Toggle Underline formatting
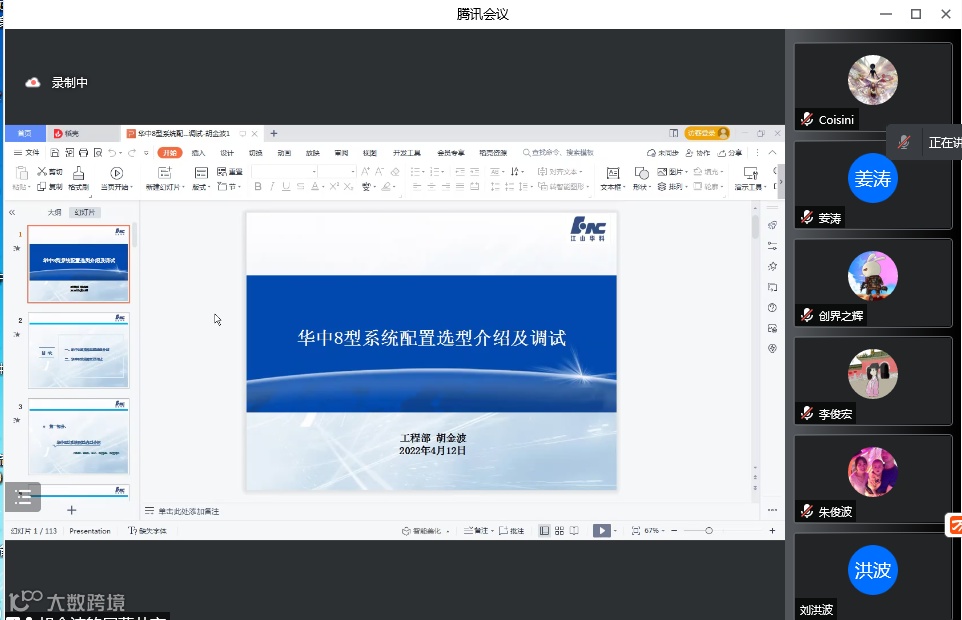 (x=286, y=186)
